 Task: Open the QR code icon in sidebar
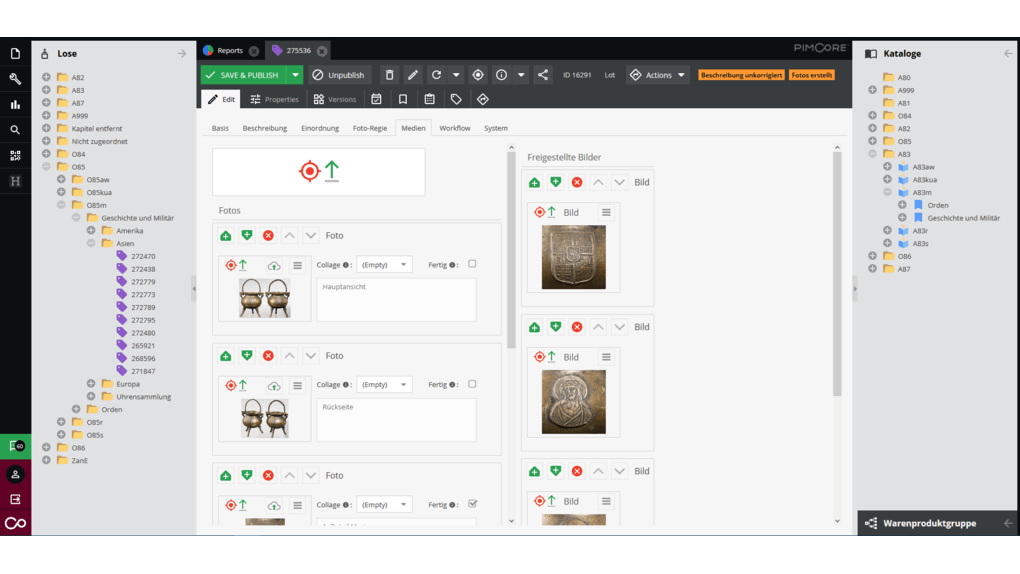point(15,156)
